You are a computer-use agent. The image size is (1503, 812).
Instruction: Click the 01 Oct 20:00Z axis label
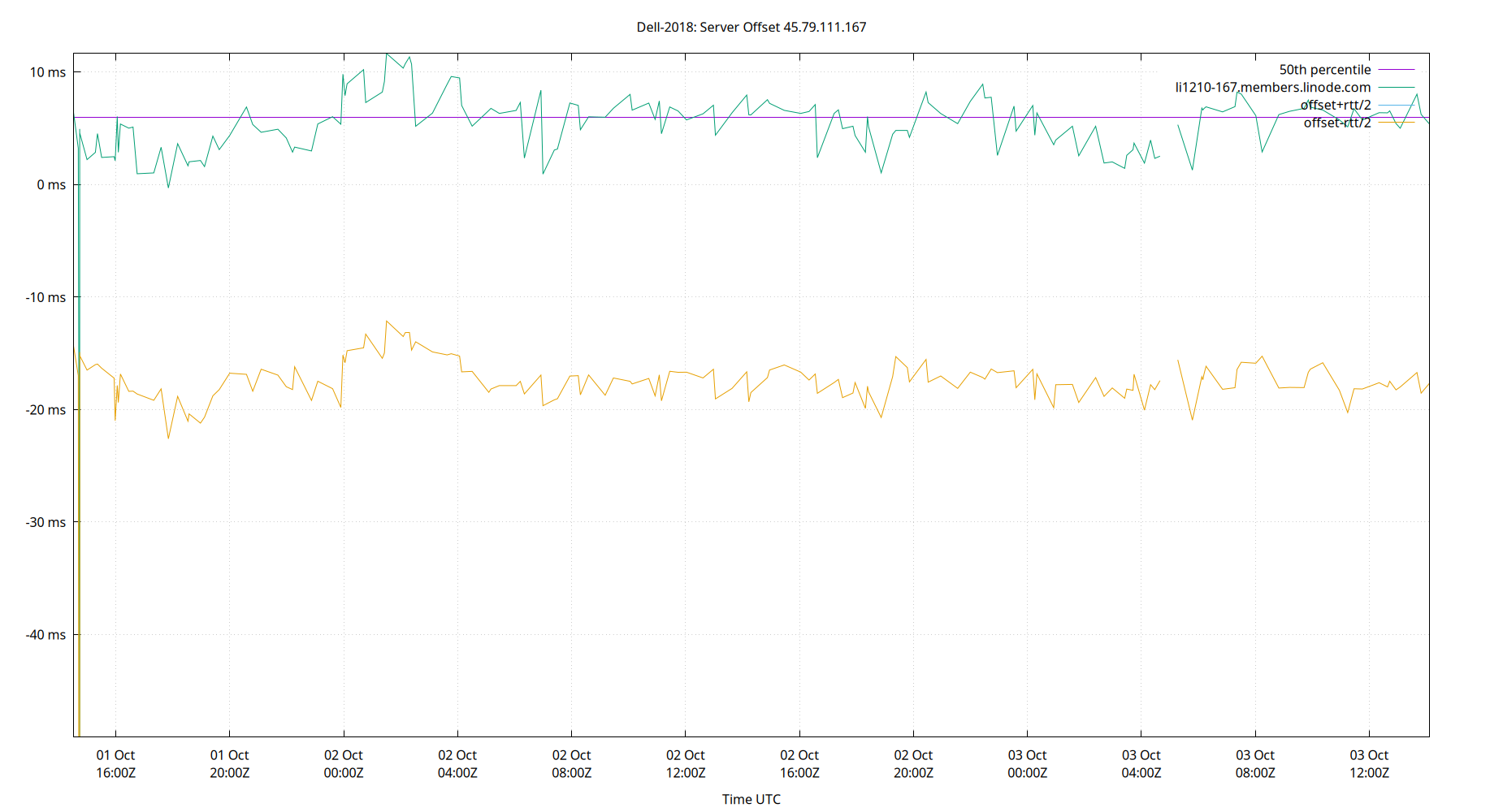point(229,764)
